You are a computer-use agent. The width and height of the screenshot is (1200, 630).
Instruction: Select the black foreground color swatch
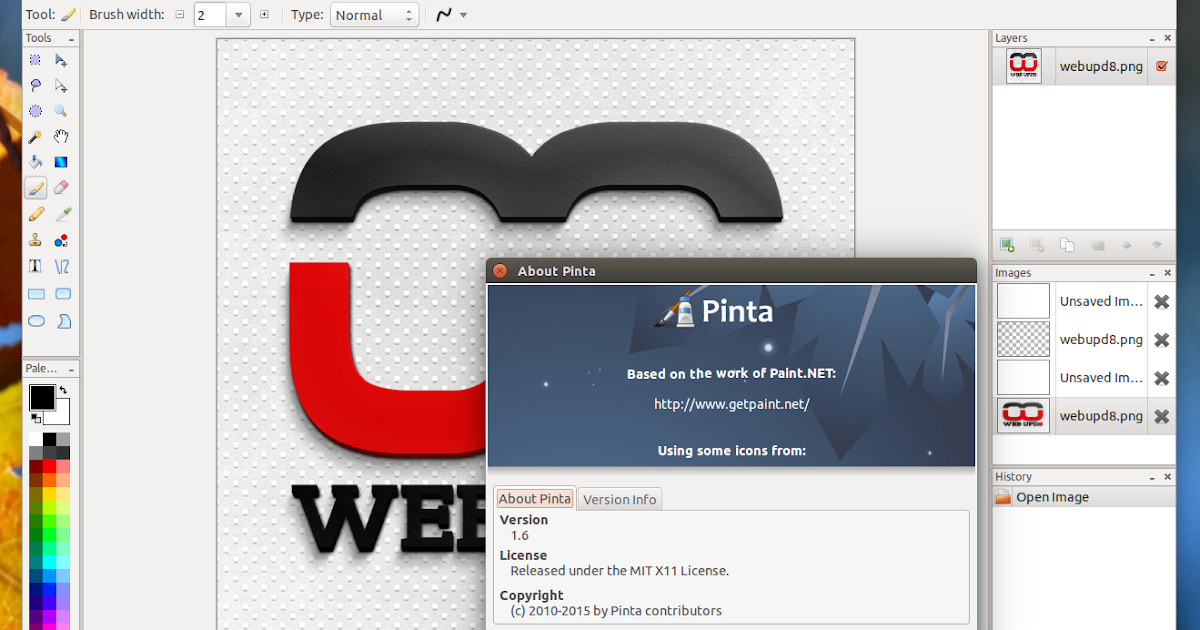click(42, 398)
